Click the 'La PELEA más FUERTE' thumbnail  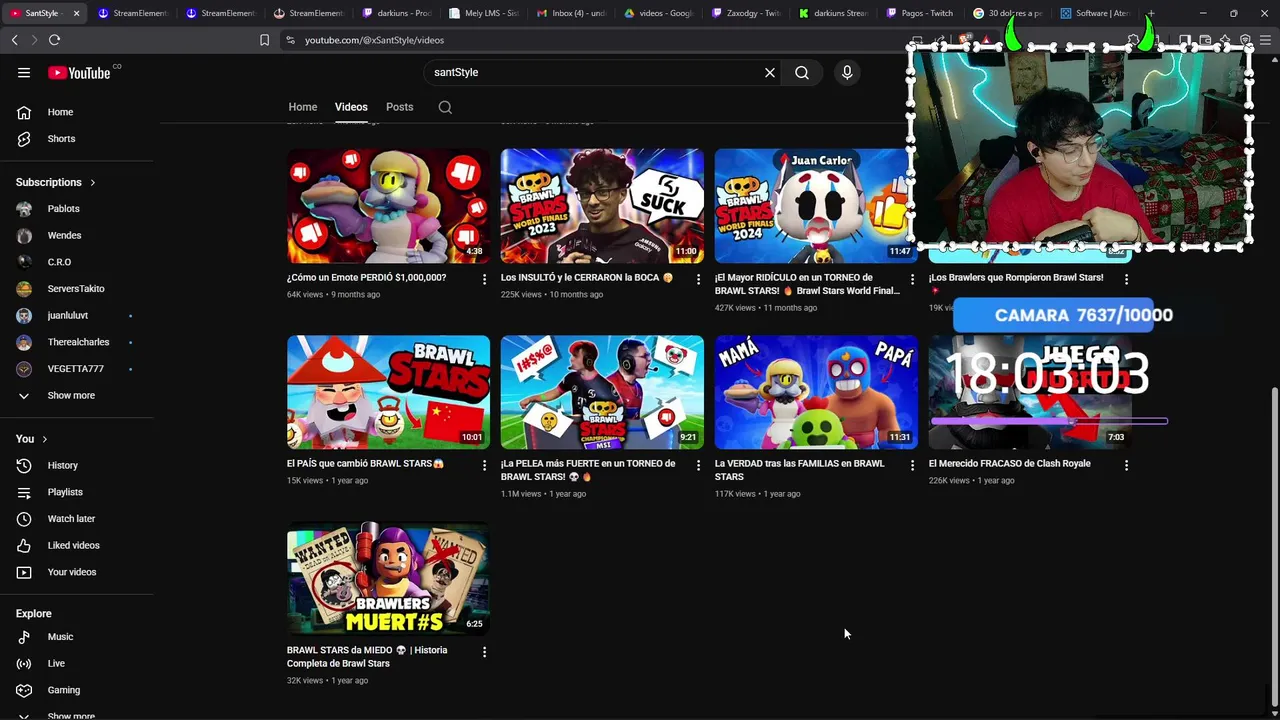point(602,392)
